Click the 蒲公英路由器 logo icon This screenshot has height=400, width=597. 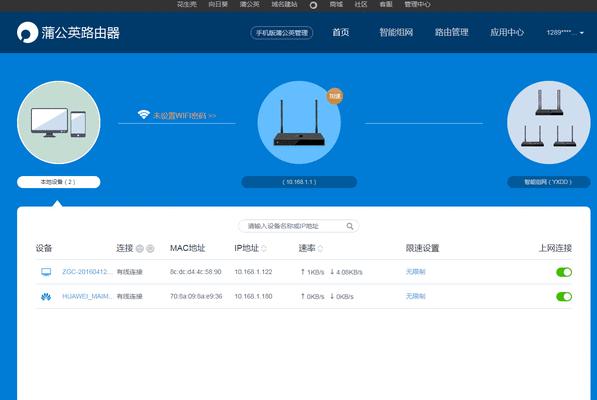click(x=27, y=32)
